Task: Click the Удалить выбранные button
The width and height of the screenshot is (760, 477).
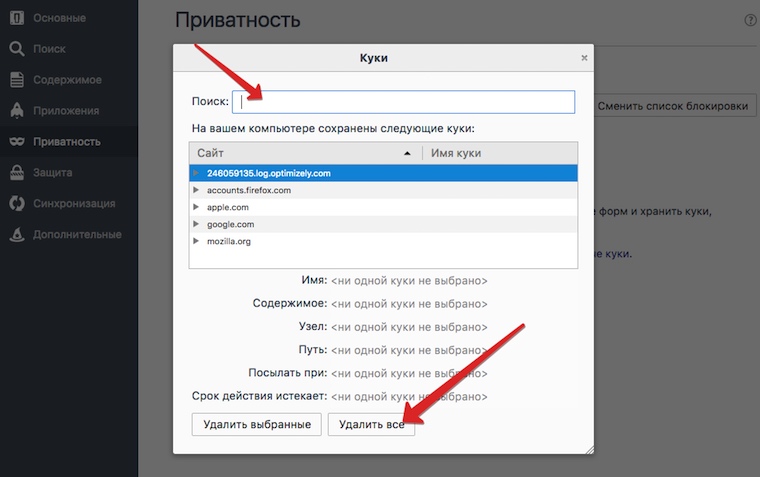Action: 256,424
